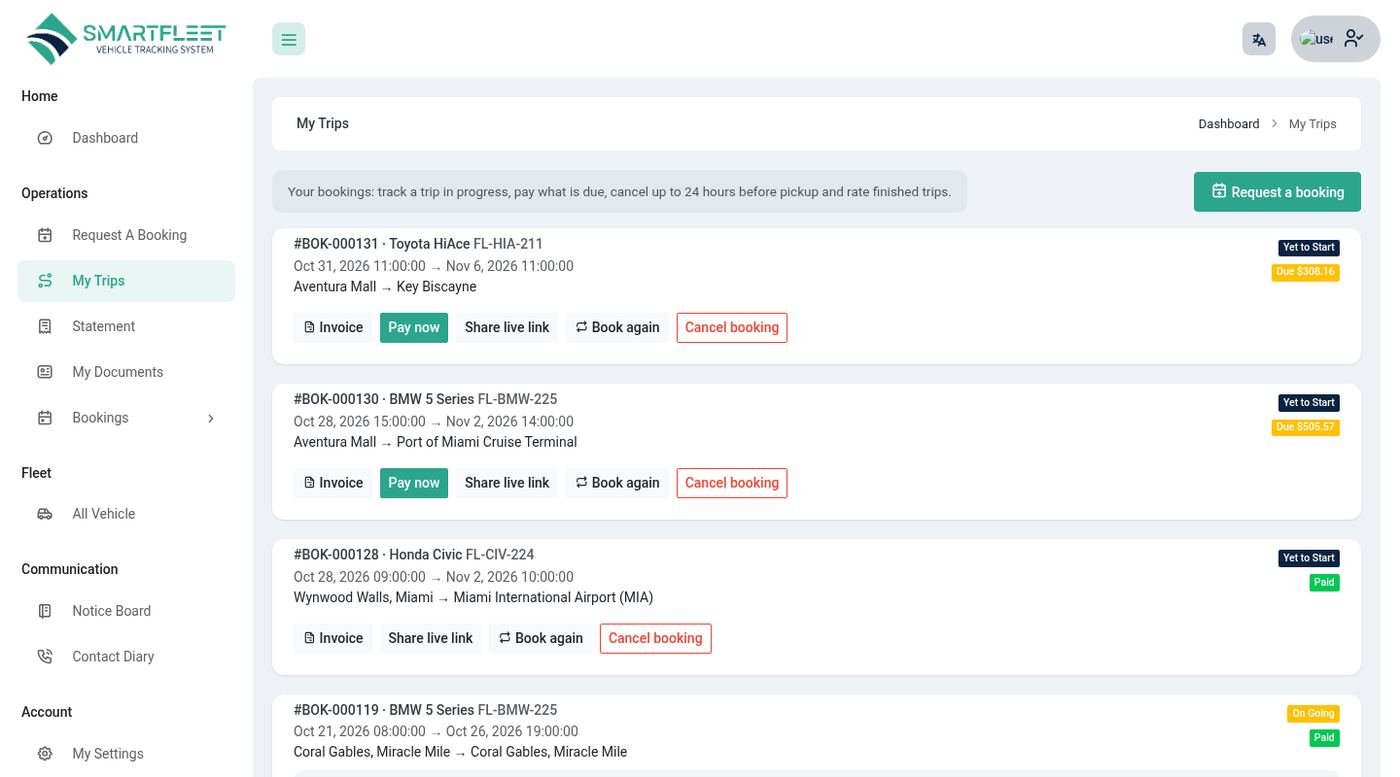Image resolution: width=1400 pixels, height=777 pixels.
Task: Share live link for Honda Civic booking
Action: tap(430, 638)
